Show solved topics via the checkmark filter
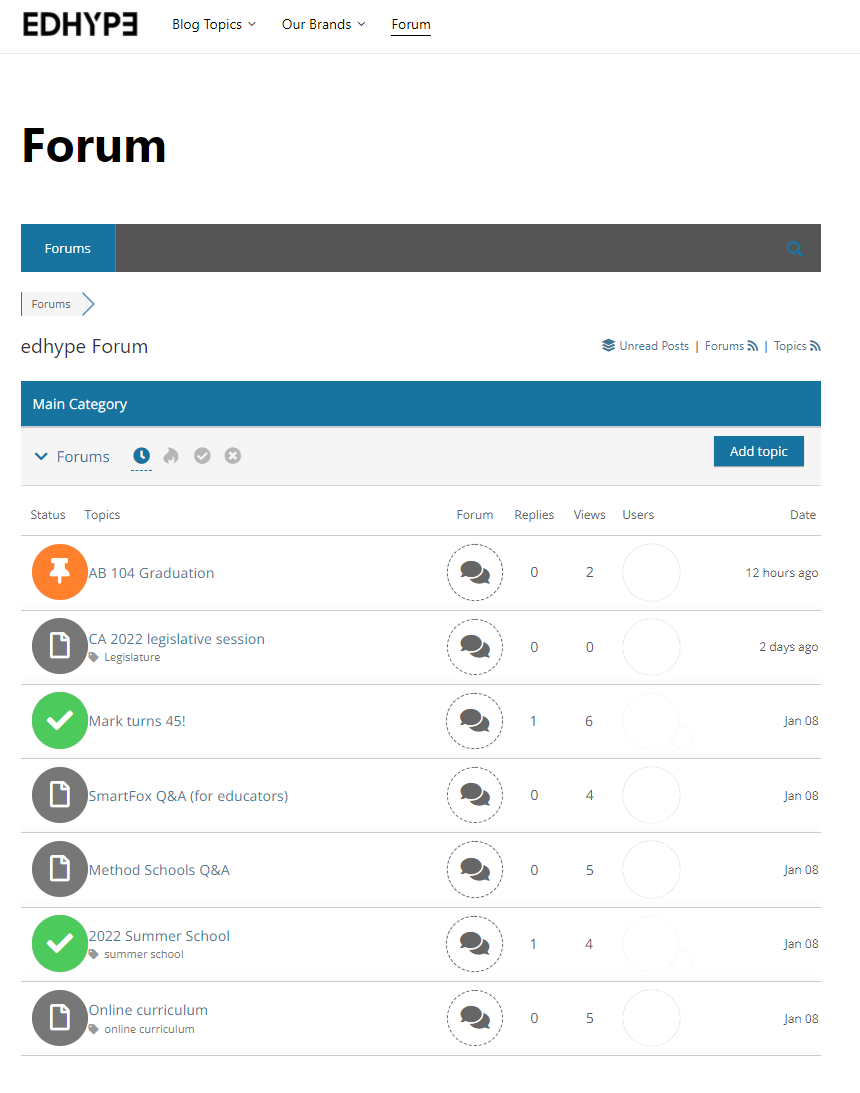 coord(202,455)
